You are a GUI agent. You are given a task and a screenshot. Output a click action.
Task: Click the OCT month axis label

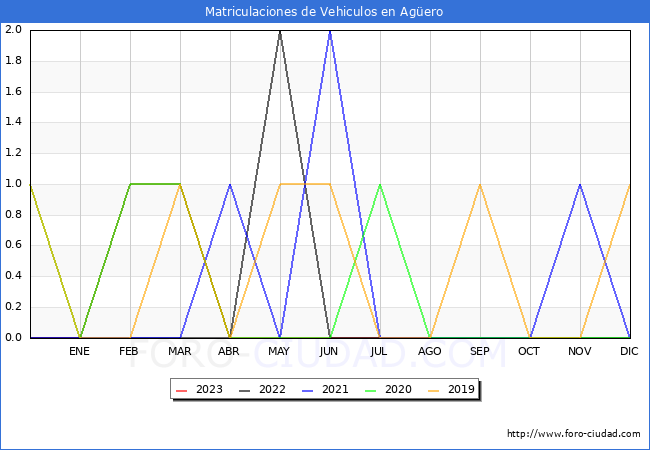[x=529, y=351]
